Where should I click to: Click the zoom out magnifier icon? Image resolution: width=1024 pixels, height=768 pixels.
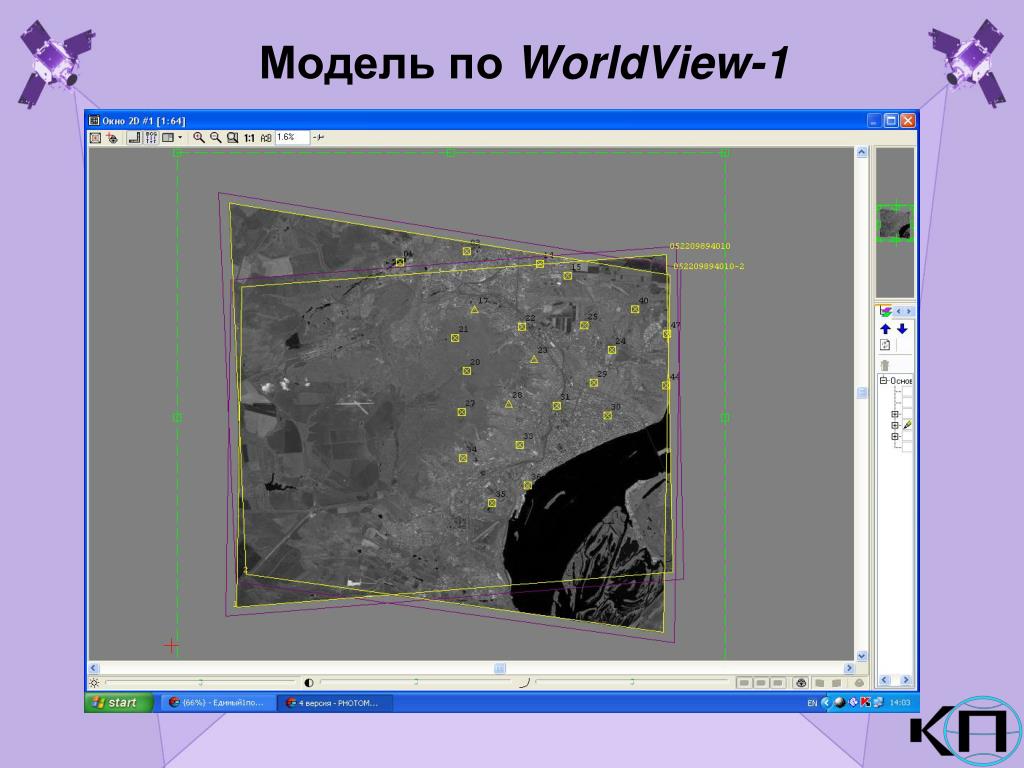point(216,138)
